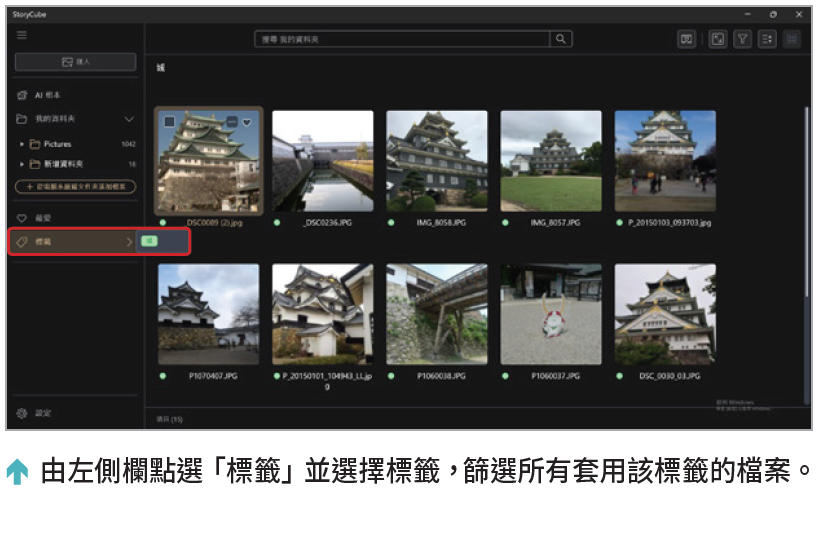
Task: Select the P_20150103_093703.jpg thumbnail
Action: [x=665, y=161]
